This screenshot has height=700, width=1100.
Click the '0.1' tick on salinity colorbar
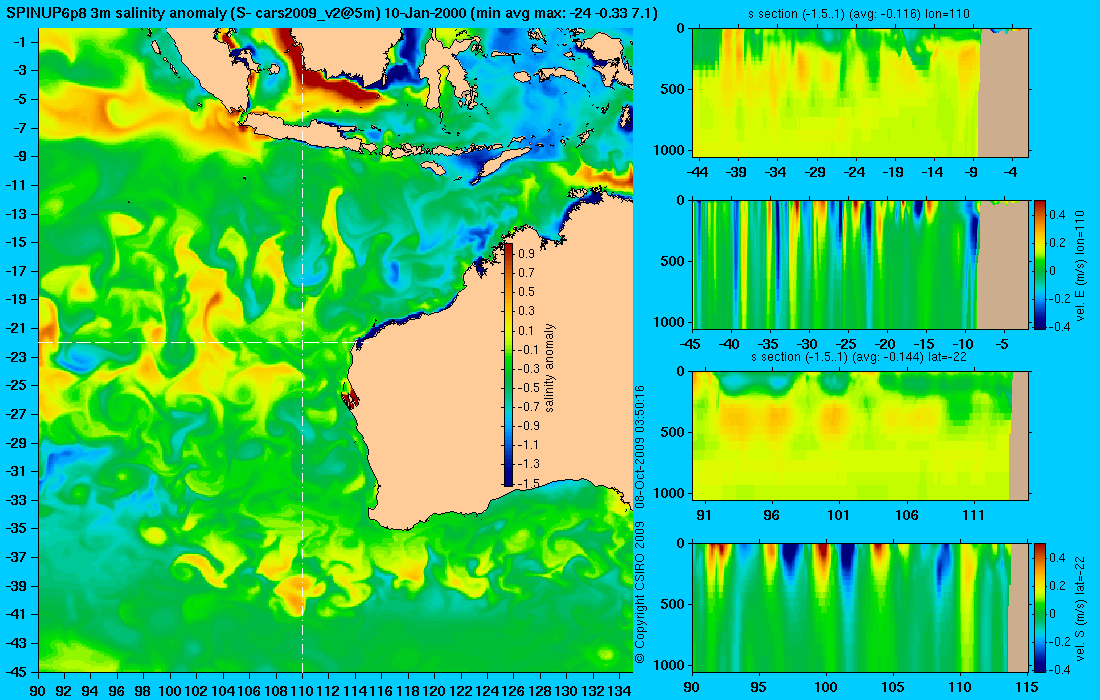point(526,330)
